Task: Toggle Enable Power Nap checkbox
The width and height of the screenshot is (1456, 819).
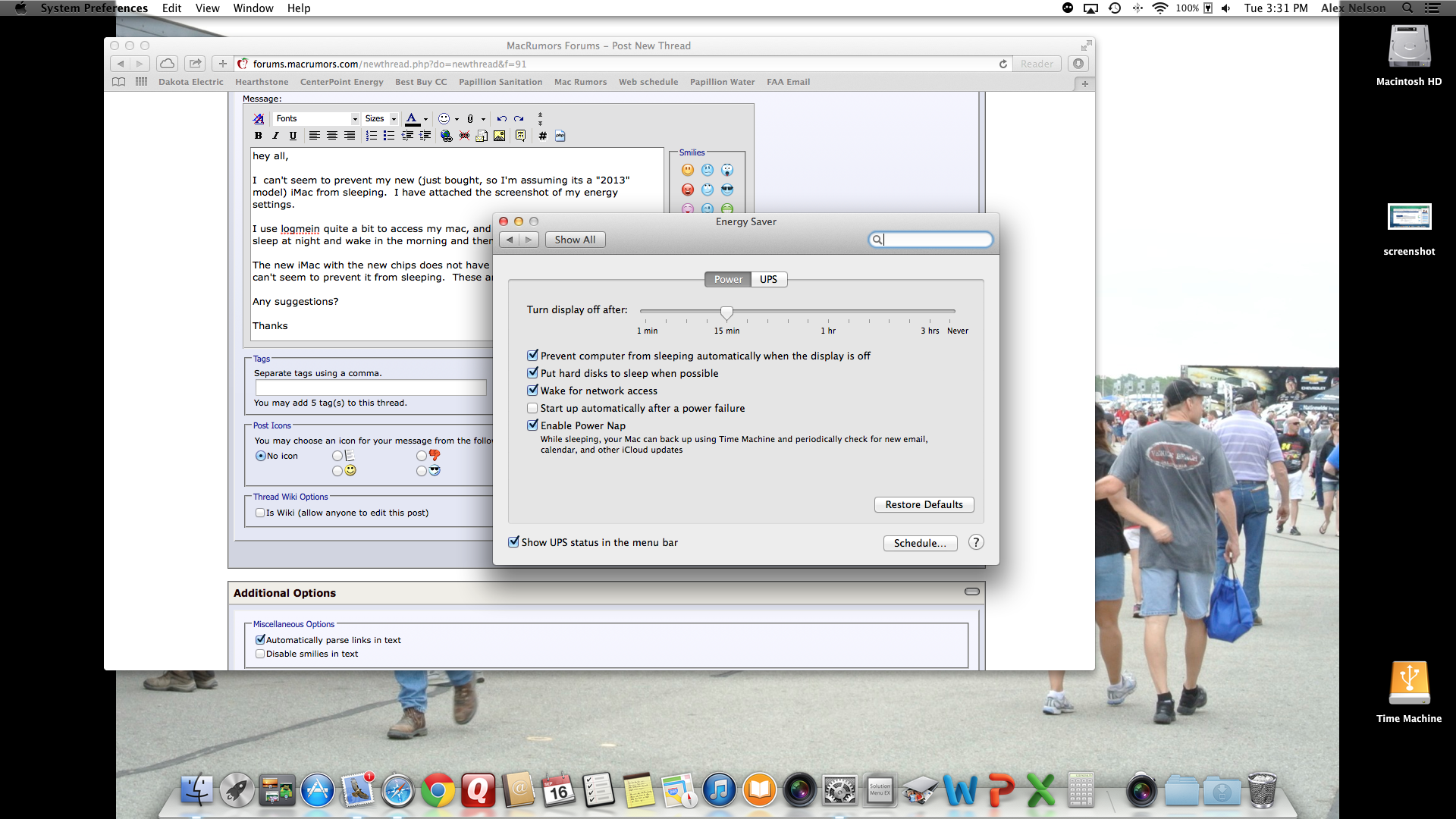Action: [x=532, y=425]
